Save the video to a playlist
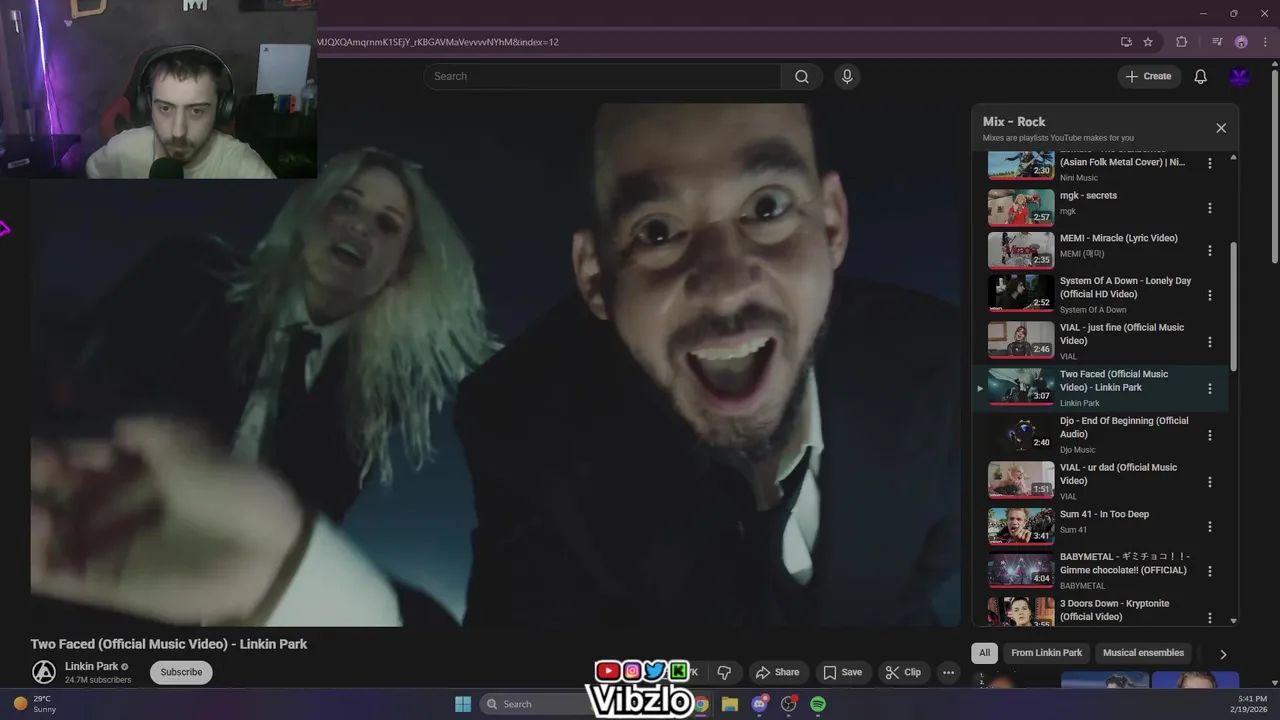This screenshot has height=720, width=1280. click(x=842, y=672)
